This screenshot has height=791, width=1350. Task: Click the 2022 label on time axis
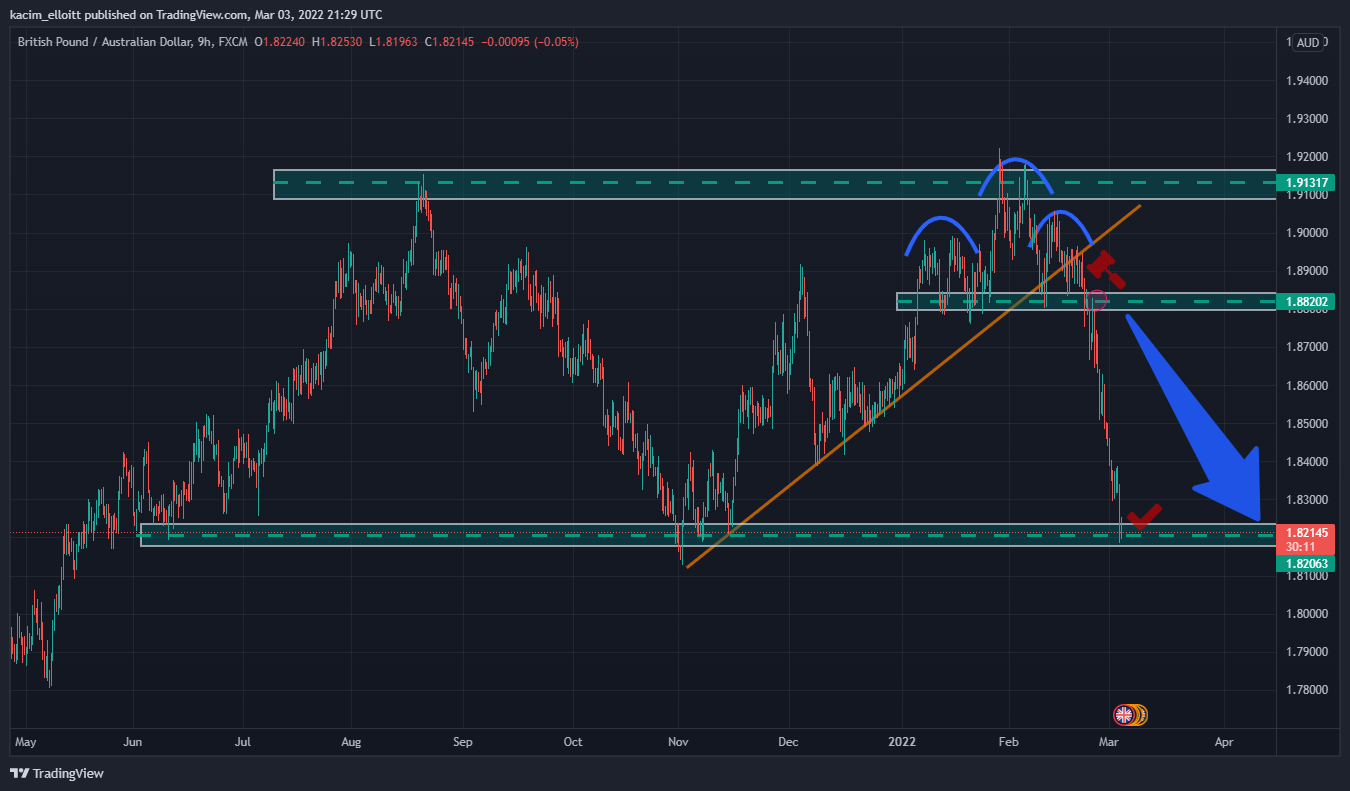902,743
